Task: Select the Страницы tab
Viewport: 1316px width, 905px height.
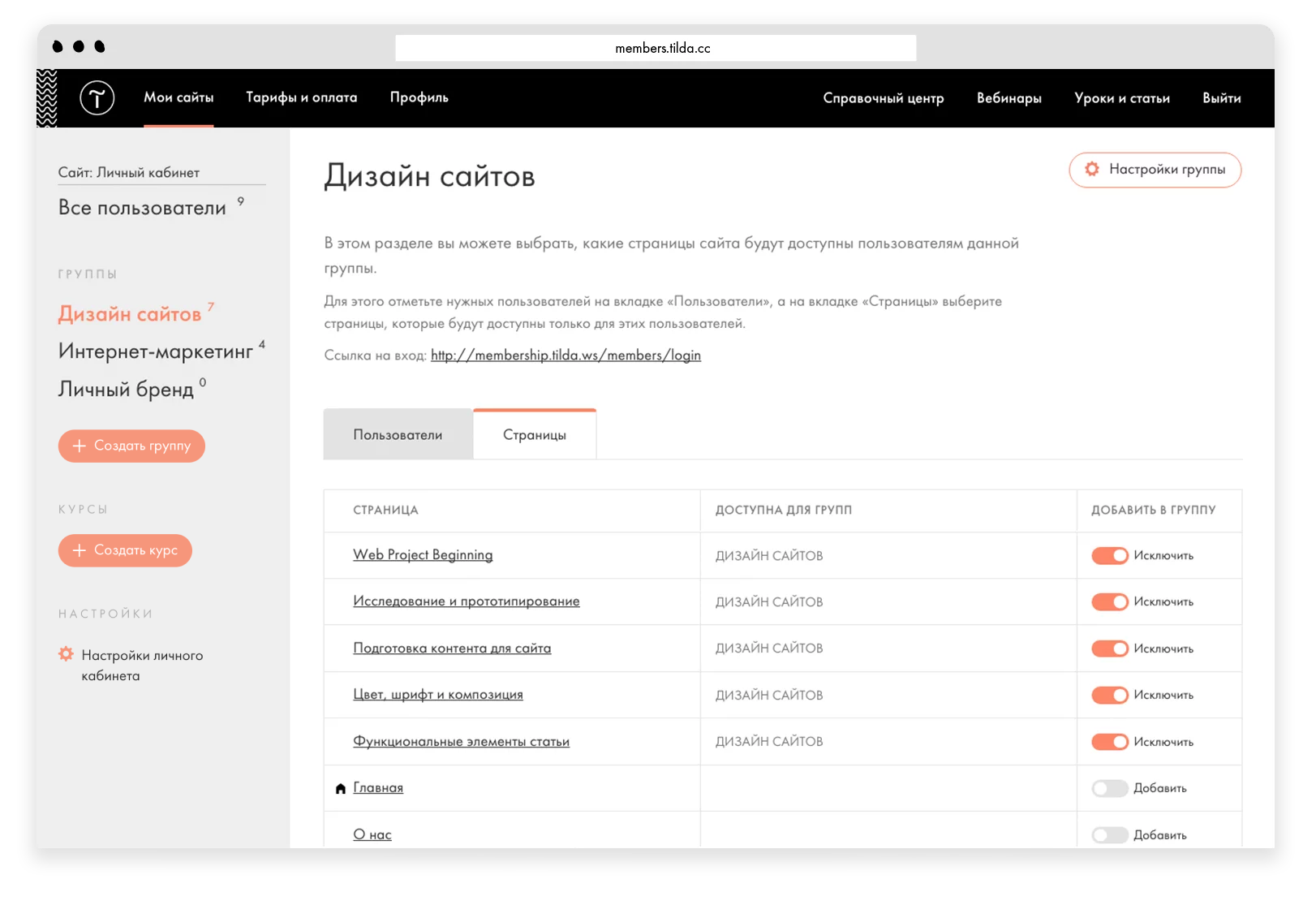Action: point(535,434)
